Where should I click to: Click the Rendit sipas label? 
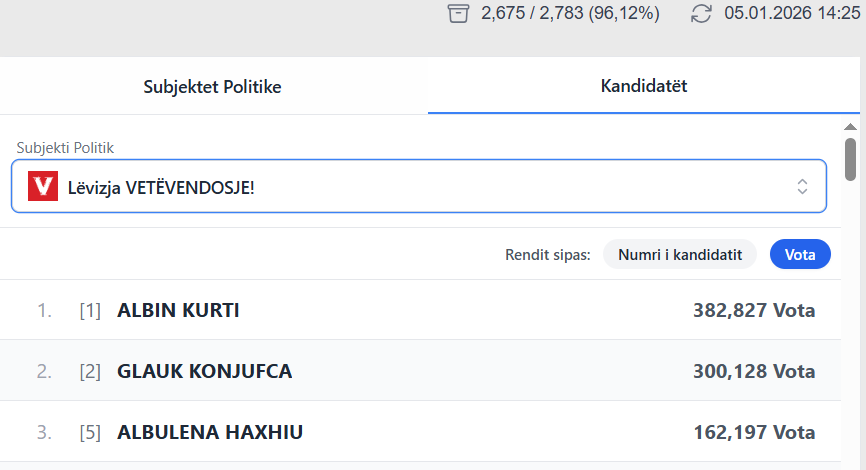(x=548, y=255)
